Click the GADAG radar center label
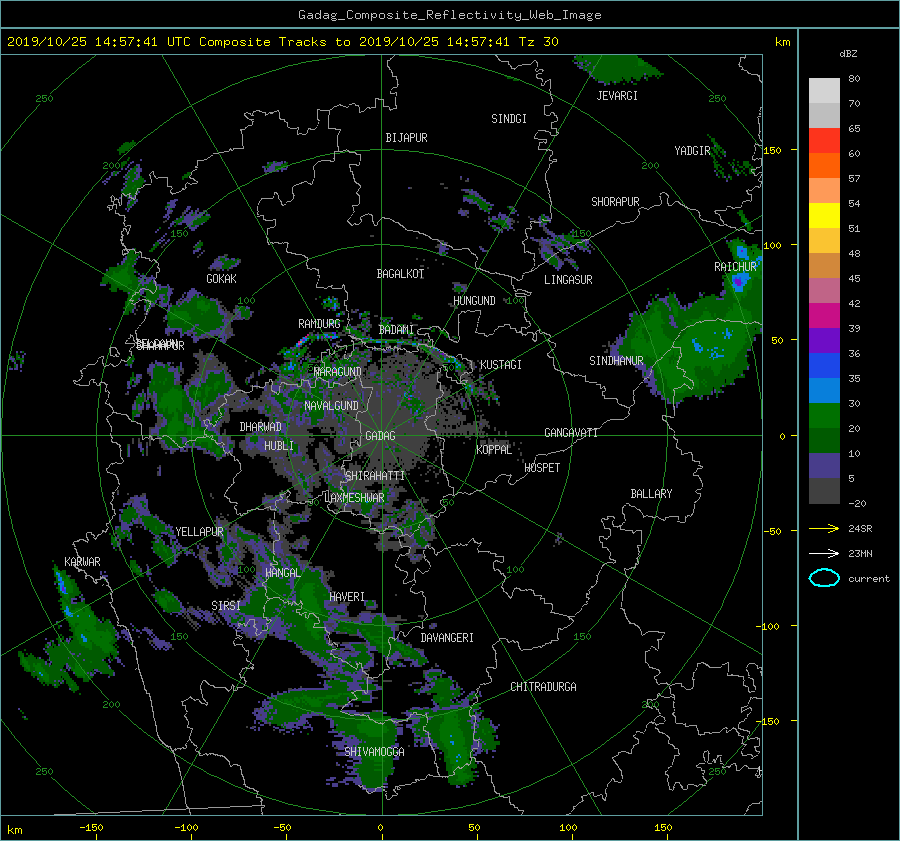Image resolution: width=900 pixels, height=841 pixels. click(x=380, y=436)
